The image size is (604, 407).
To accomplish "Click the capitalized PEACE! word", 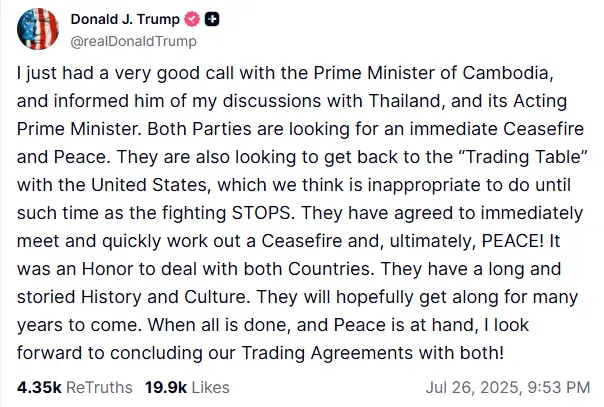I will (x=513, y=241).
